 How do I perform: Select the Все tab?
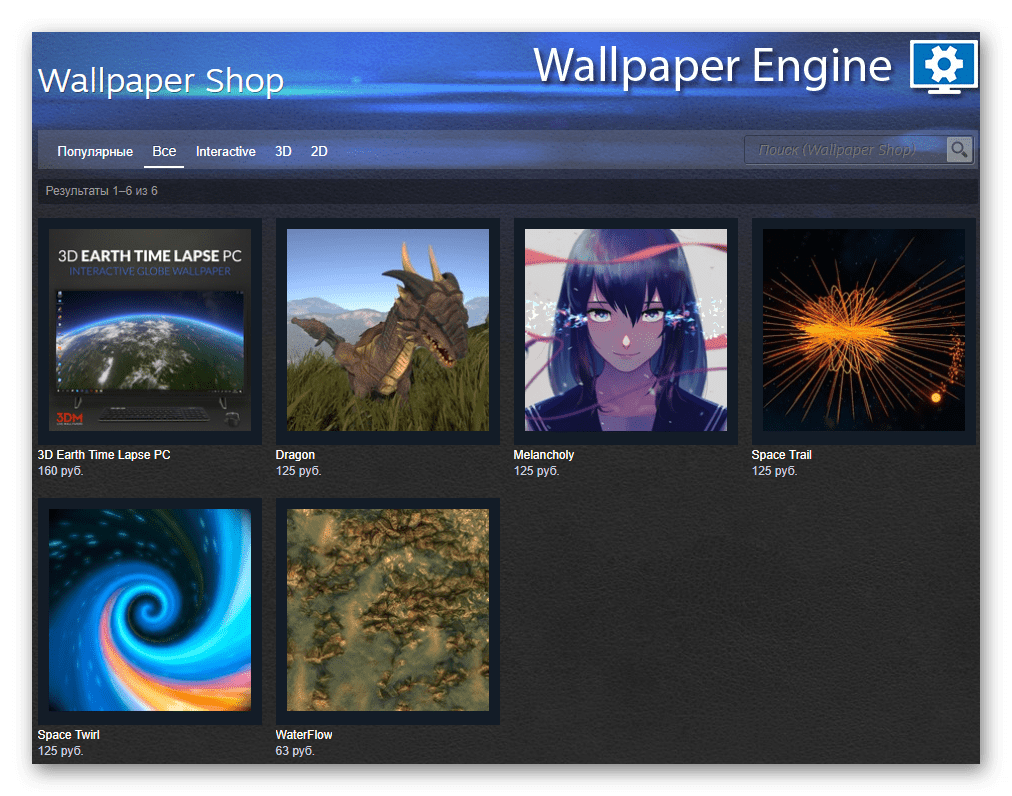point(164,152)
